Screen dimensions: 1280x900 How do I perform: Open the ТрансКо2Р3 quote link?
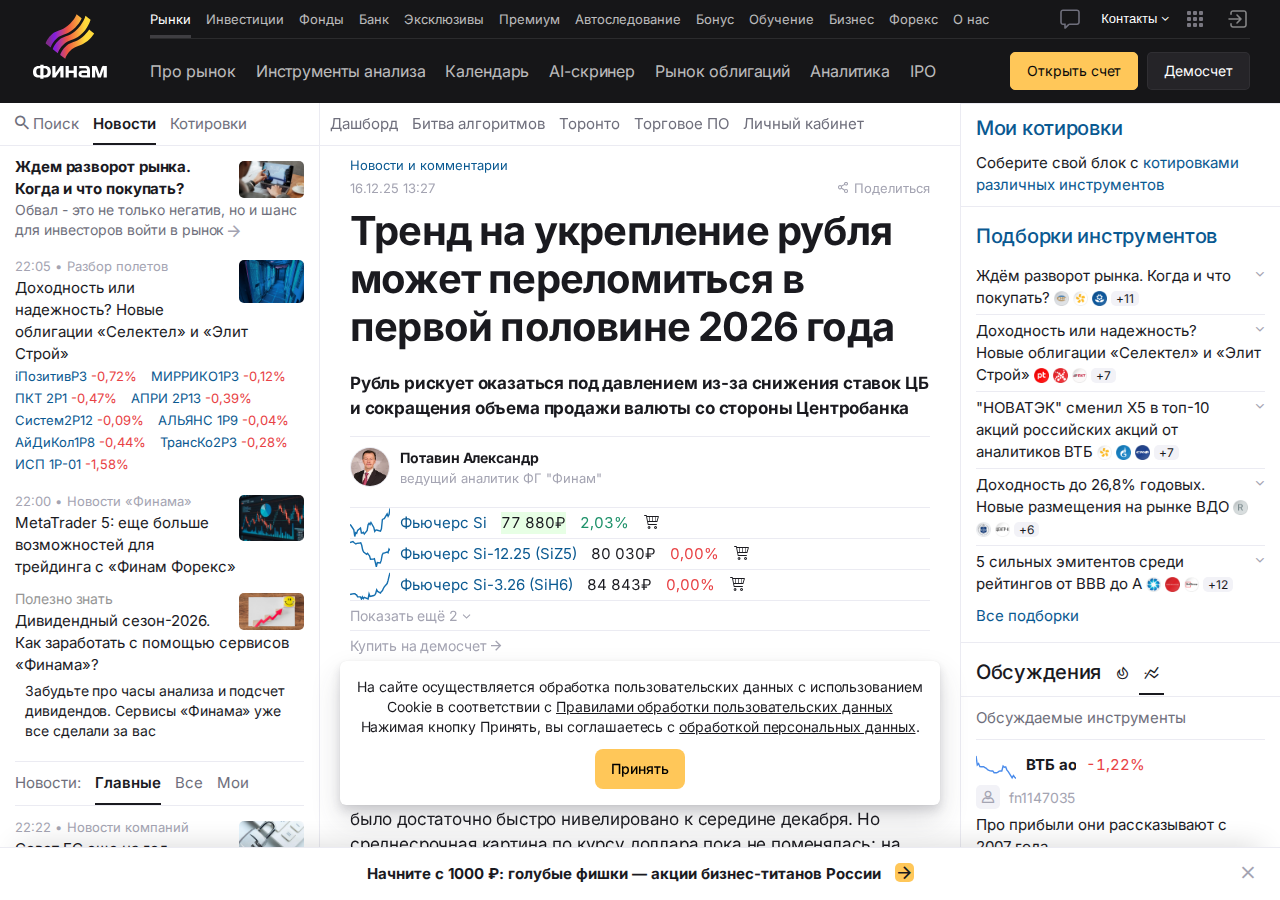click(x=200, y=443)
